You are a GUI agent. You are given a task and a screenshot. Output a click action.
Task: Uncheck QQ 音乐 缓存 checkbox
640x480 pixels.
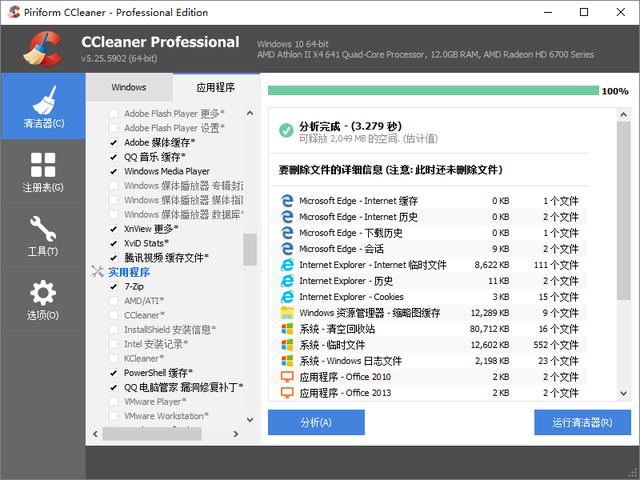tap(113, 157)
